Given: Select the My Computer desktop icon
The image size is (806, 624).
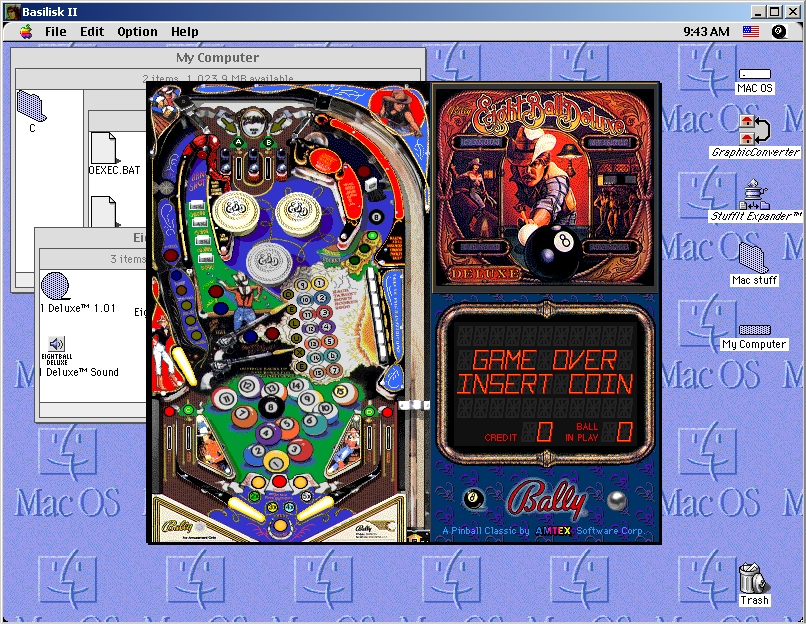Looking at the screenshot, I should coord(755,330).
